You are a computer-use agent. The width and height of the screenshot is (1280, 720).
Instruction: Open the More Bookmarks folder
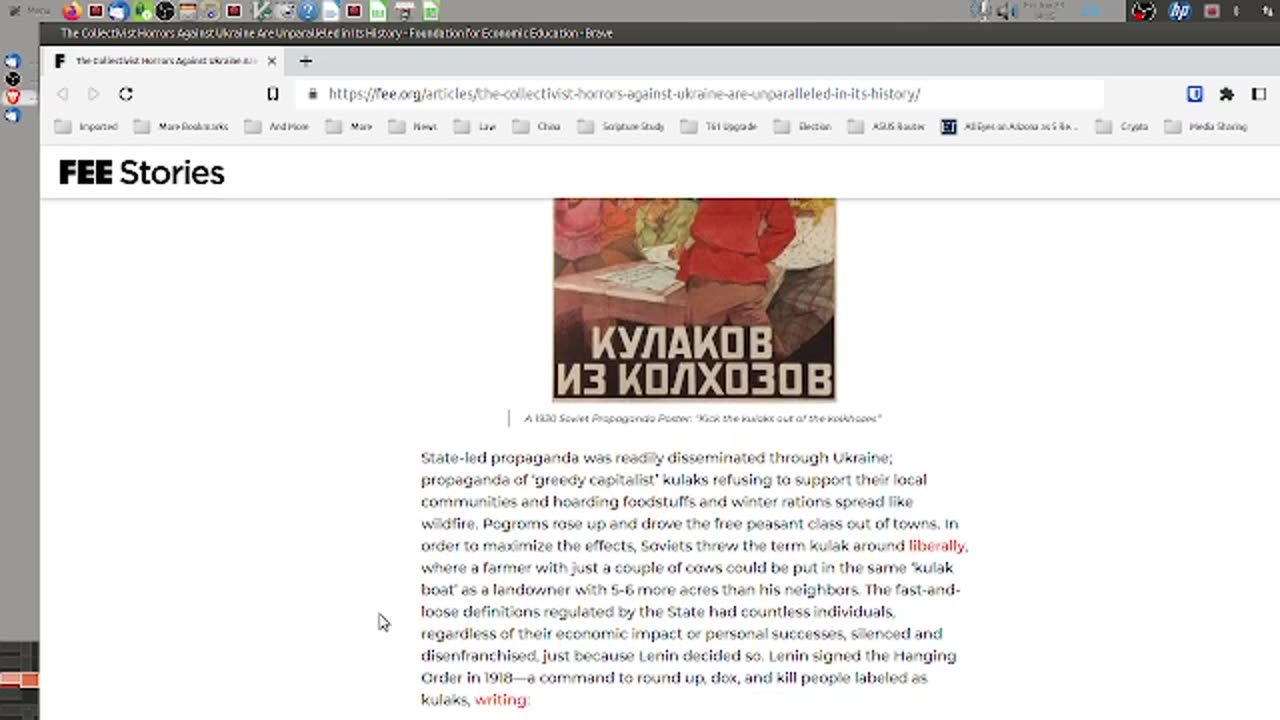click(181, 127)
